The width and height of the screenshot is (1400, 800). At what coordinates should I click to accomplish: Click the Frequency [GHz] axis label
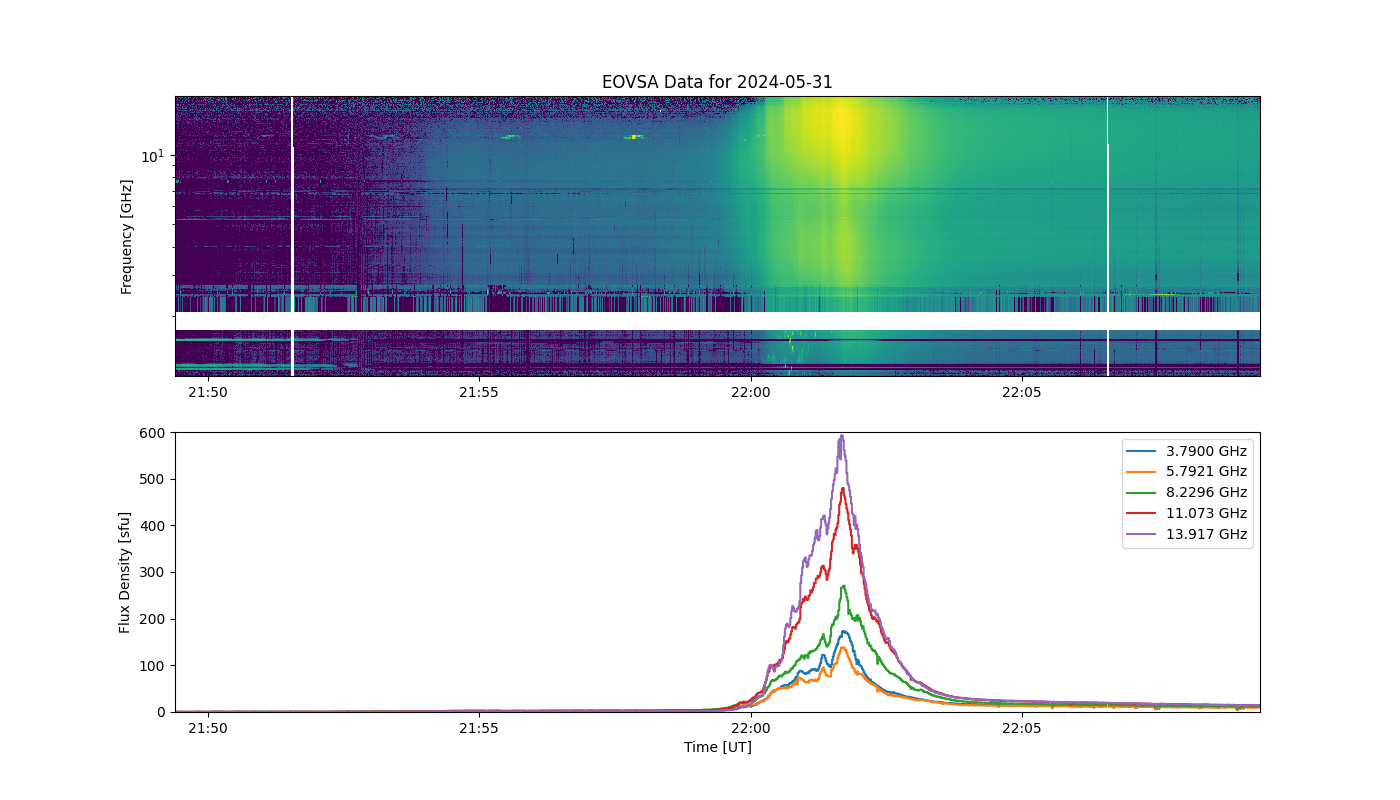coord(127,237)
